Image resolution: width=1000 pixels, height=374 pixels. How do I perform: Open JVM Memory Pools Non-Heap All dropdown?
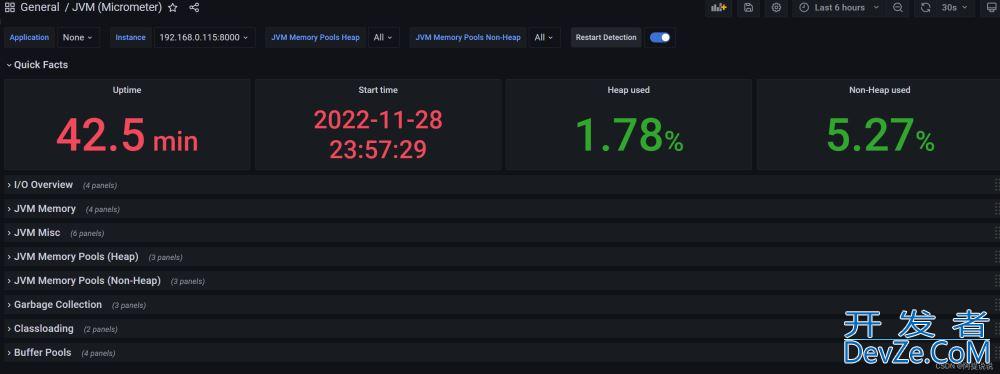coord(544,37)
